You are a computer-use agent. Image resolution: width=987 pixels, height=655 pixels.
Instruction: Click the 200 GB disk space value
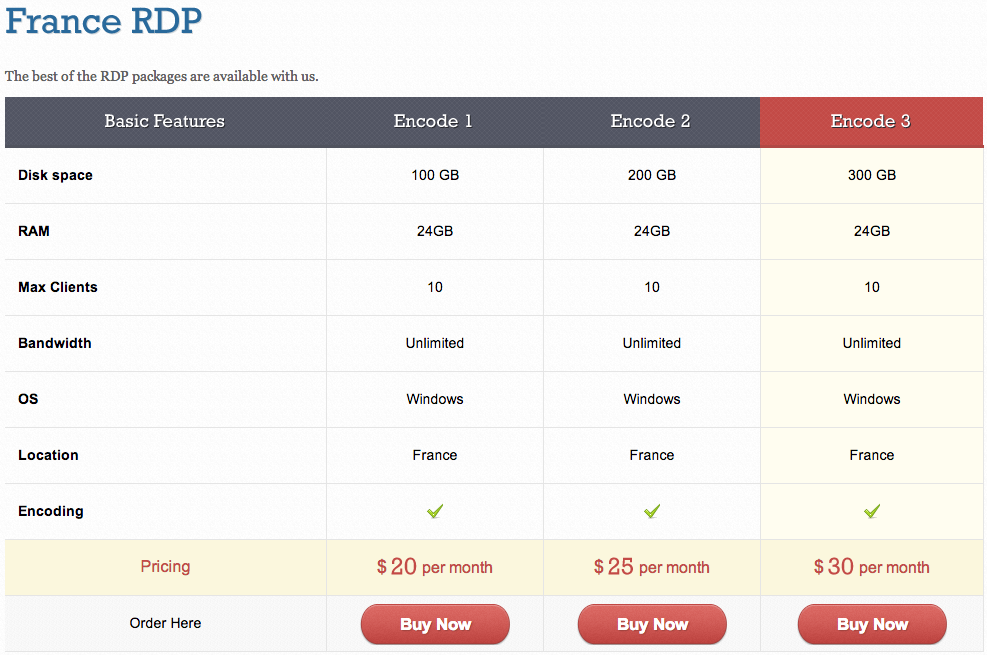point(652,175)
